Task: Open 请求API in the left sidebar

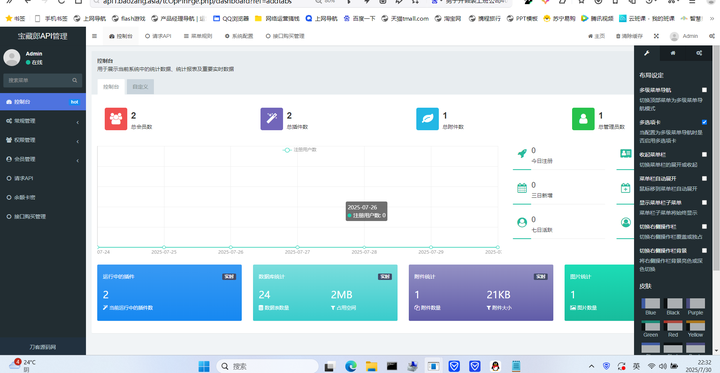Action: [43, 178]
